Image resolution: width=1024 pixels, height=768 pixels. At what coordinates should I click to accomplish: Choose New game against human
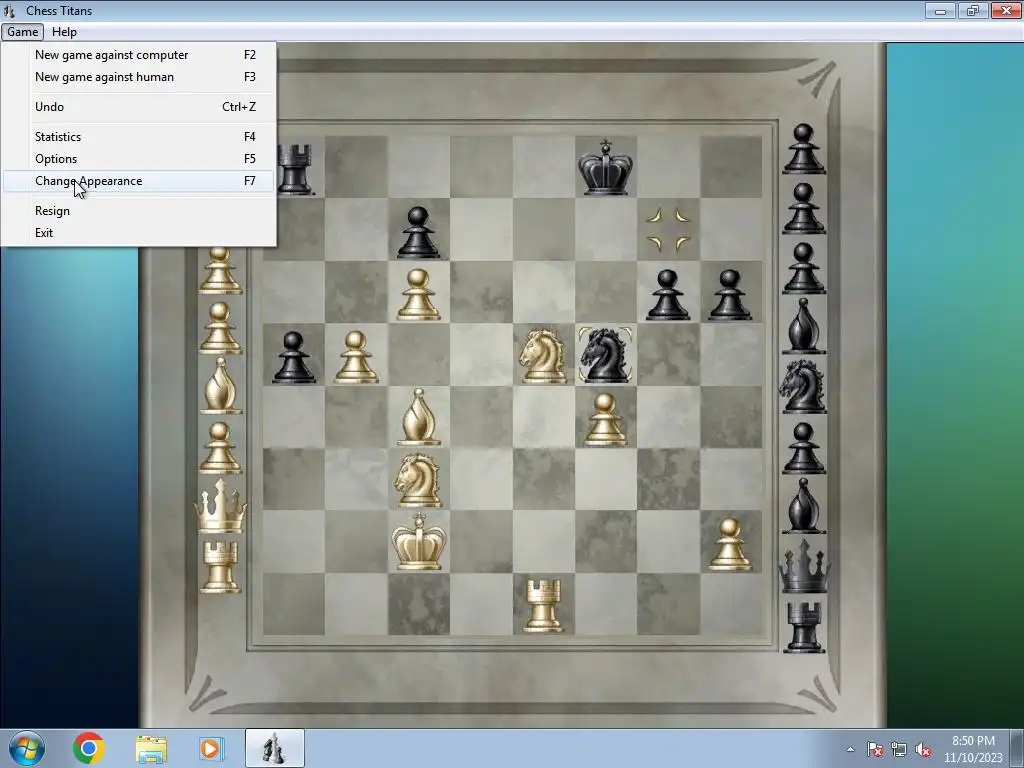pos(138,77)
